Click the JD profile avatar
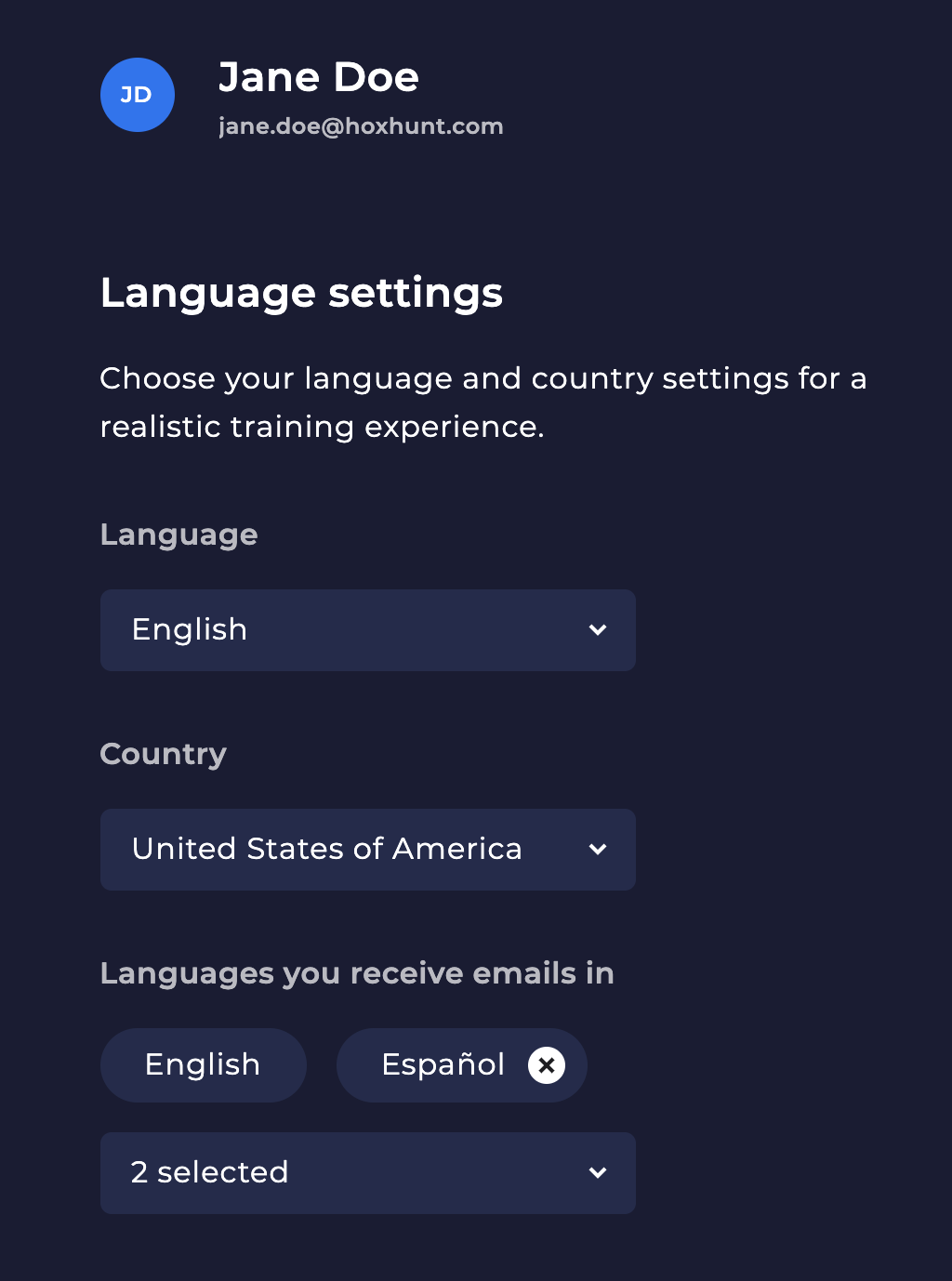 pos(138,95)
